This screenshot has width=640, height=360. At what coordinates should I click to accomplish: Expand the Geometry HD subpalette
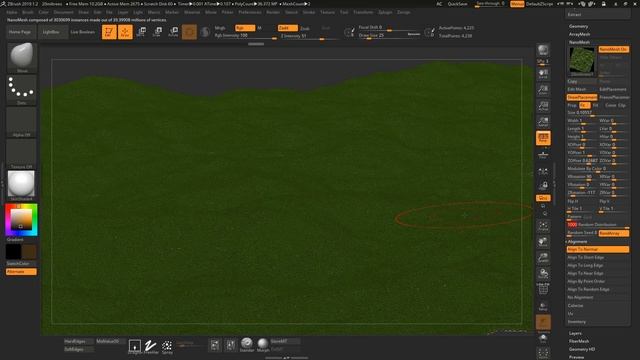[582, 349]
